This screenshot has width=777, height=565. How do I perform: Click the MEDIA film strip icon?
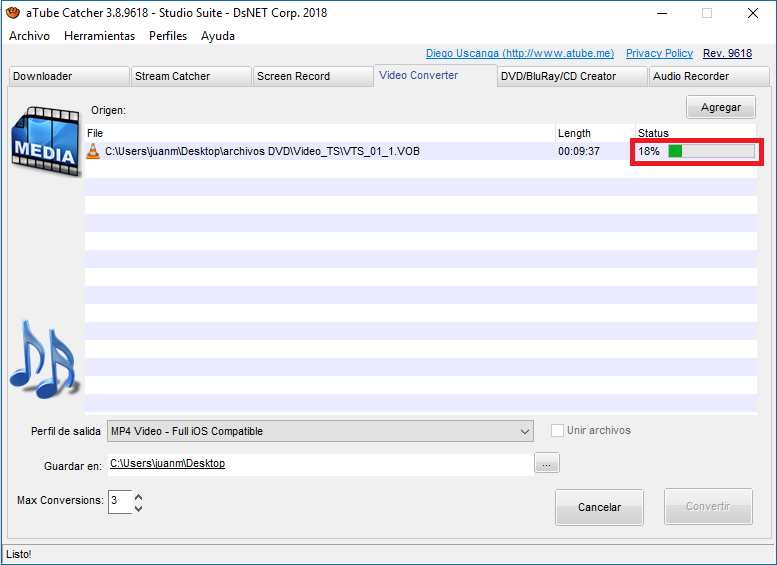coord(46,141)
